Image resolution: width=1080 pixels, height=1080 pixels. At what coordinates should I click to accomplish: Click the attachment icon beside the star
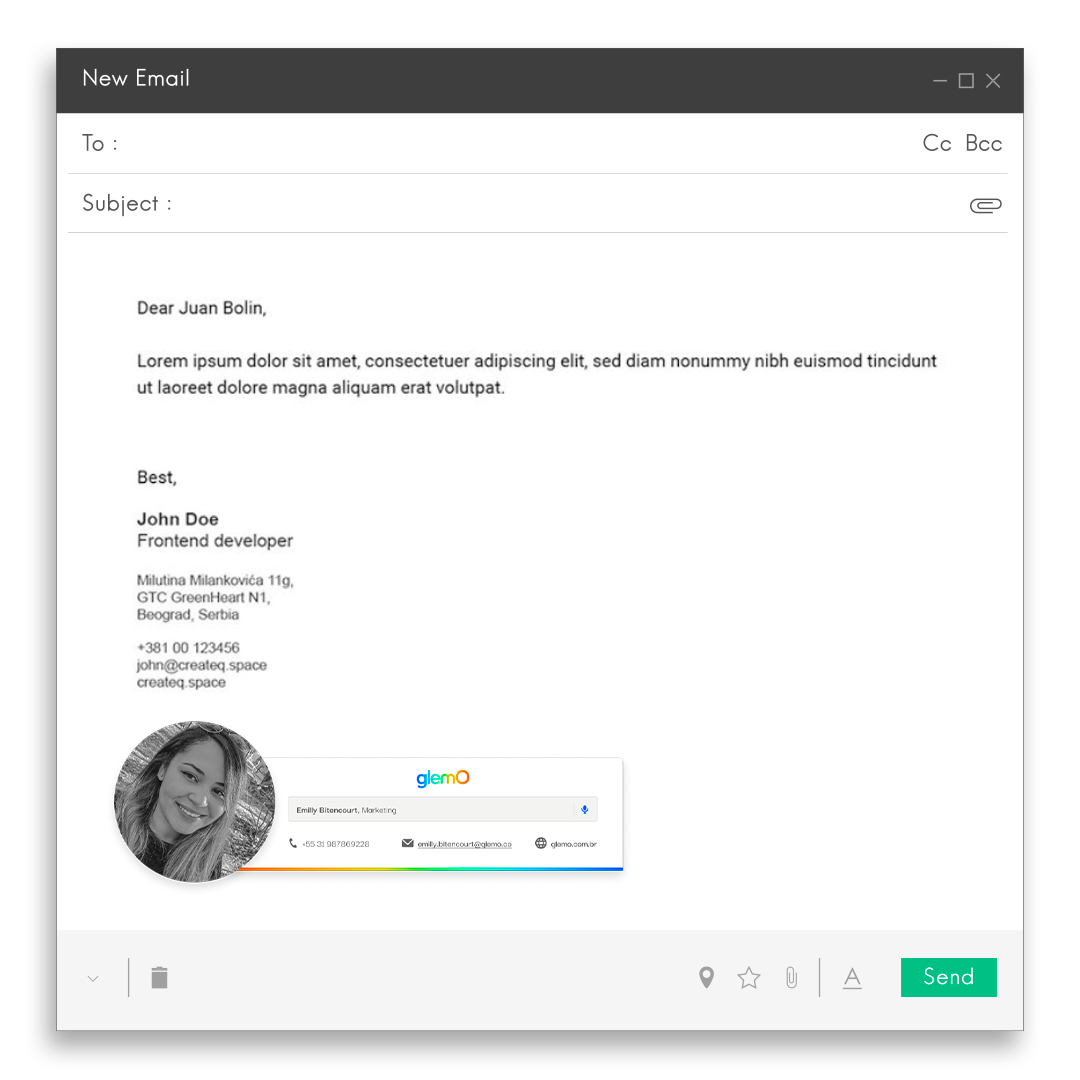tap(791, 978)
